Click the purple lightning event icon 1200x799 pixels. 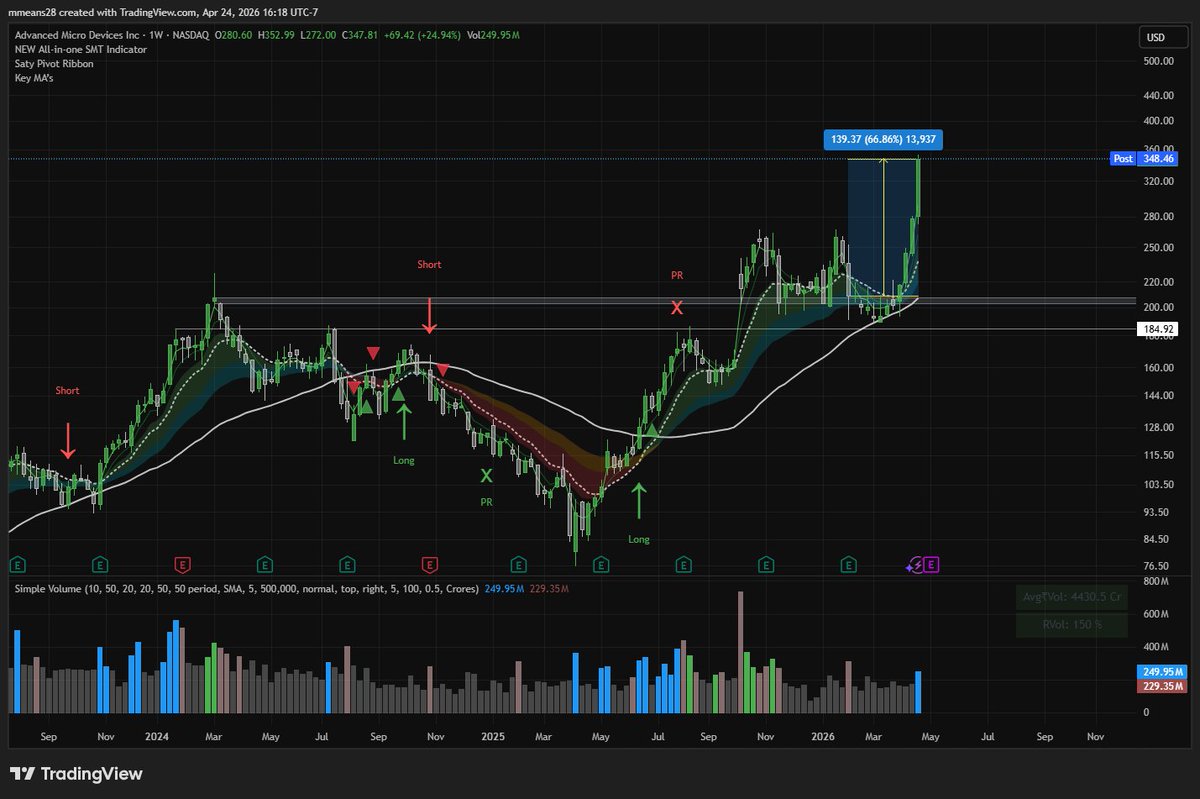(x=915, y=565)
